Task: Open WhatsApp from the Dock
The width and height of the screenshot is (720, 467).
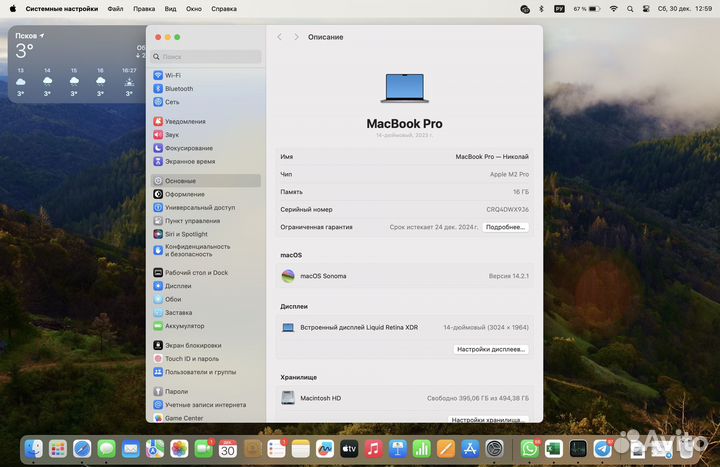Action: [x=529, y=449]
